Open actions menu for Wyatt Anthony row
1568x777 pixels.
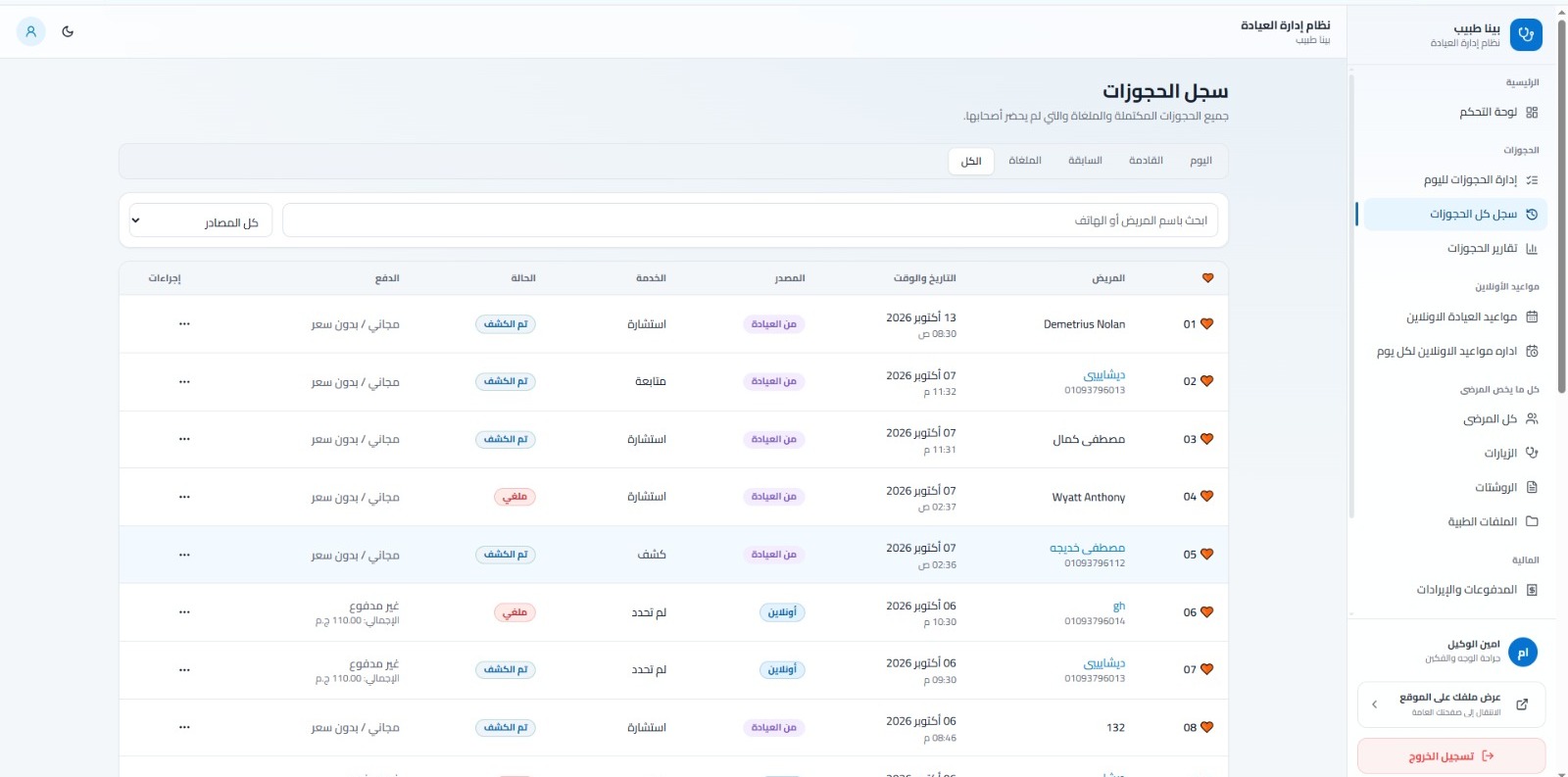click(184, 498)
